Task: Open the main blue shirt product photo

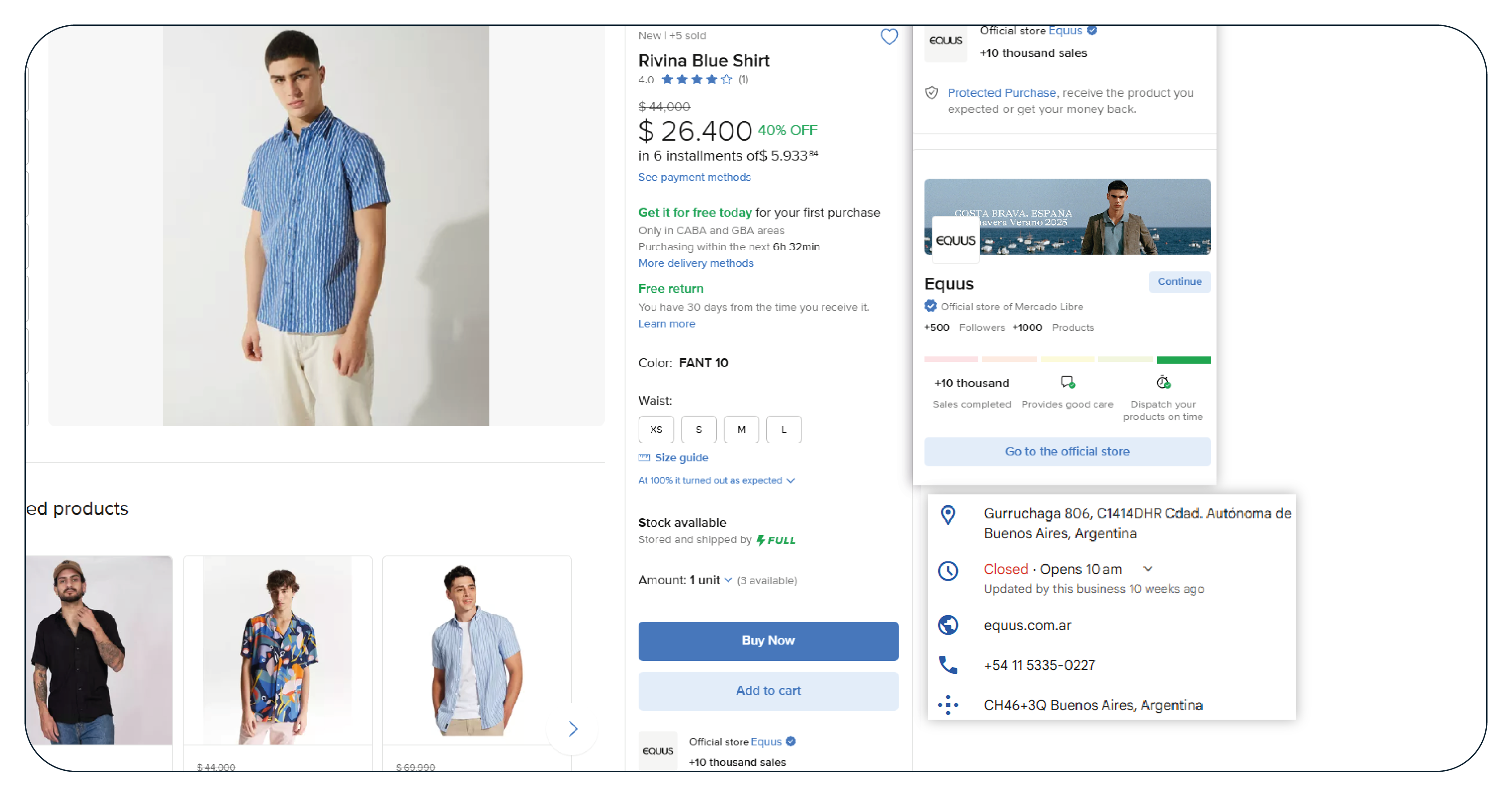Action: tap(326, 225)
